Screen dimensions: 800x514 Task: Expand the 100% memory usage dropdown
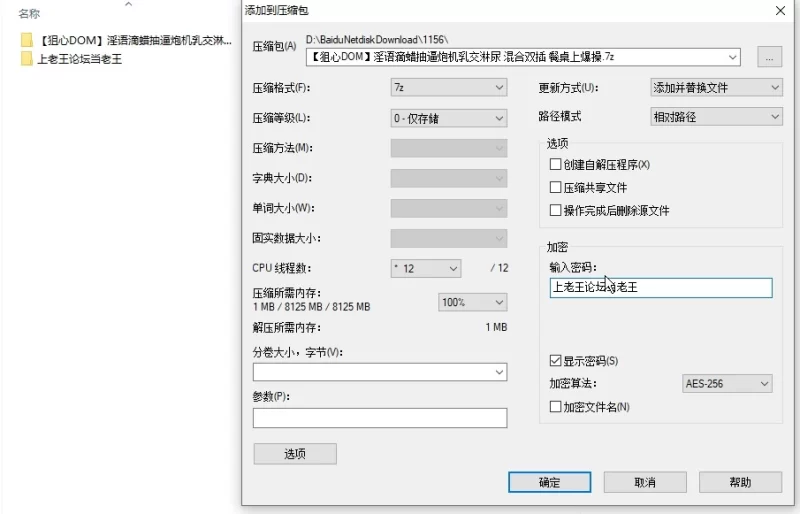472,302
